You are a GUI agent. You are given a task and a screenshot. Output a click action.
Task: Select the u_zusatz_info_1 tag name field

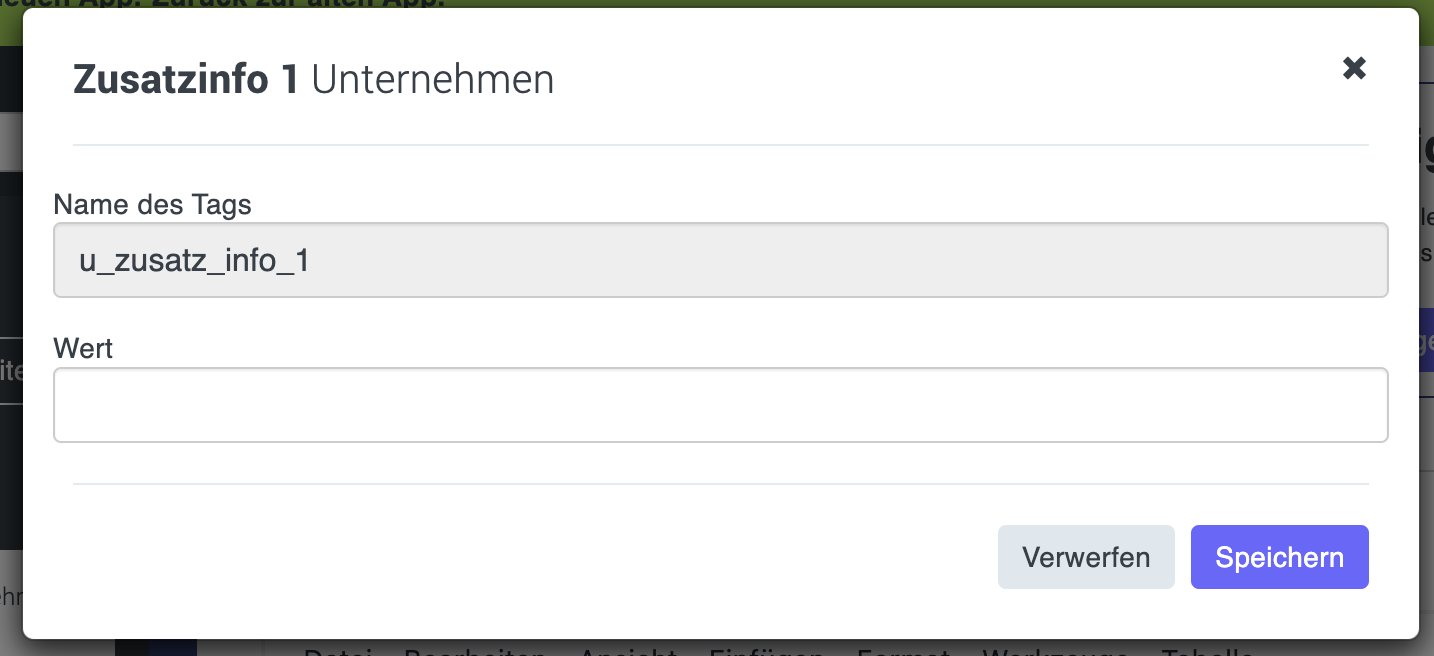pyautogui.click(x=720, y=260)
